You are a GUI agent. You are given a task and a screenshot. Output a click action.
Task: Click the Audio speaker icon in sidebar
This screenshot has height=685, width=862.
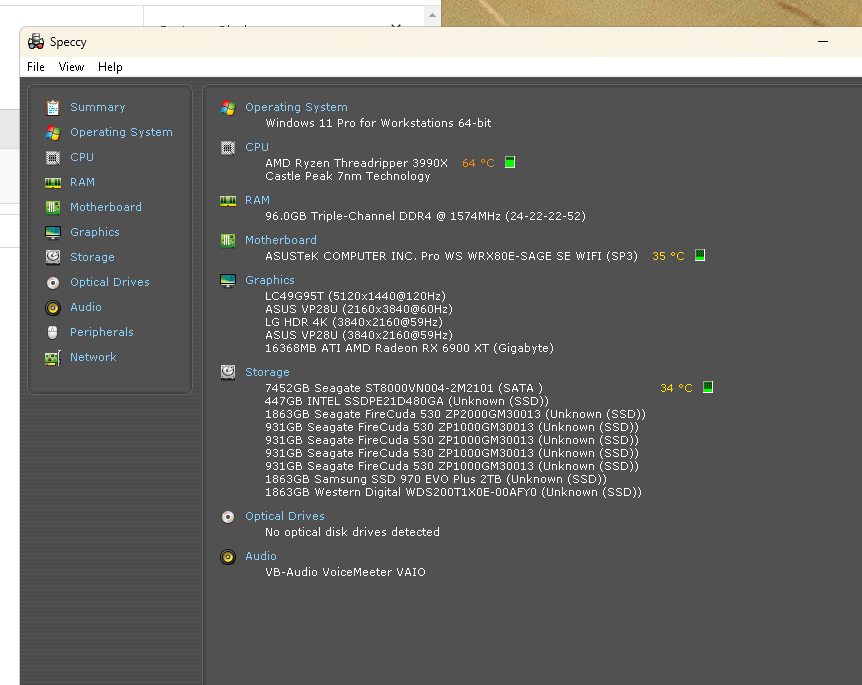point(53,307)
